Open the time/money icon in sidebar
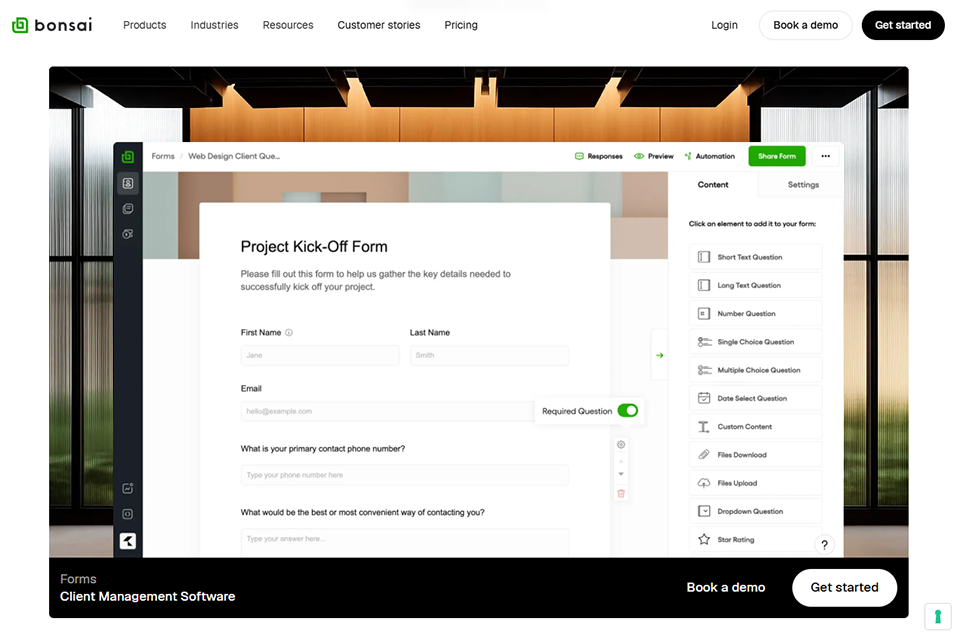 coord(127,234)
